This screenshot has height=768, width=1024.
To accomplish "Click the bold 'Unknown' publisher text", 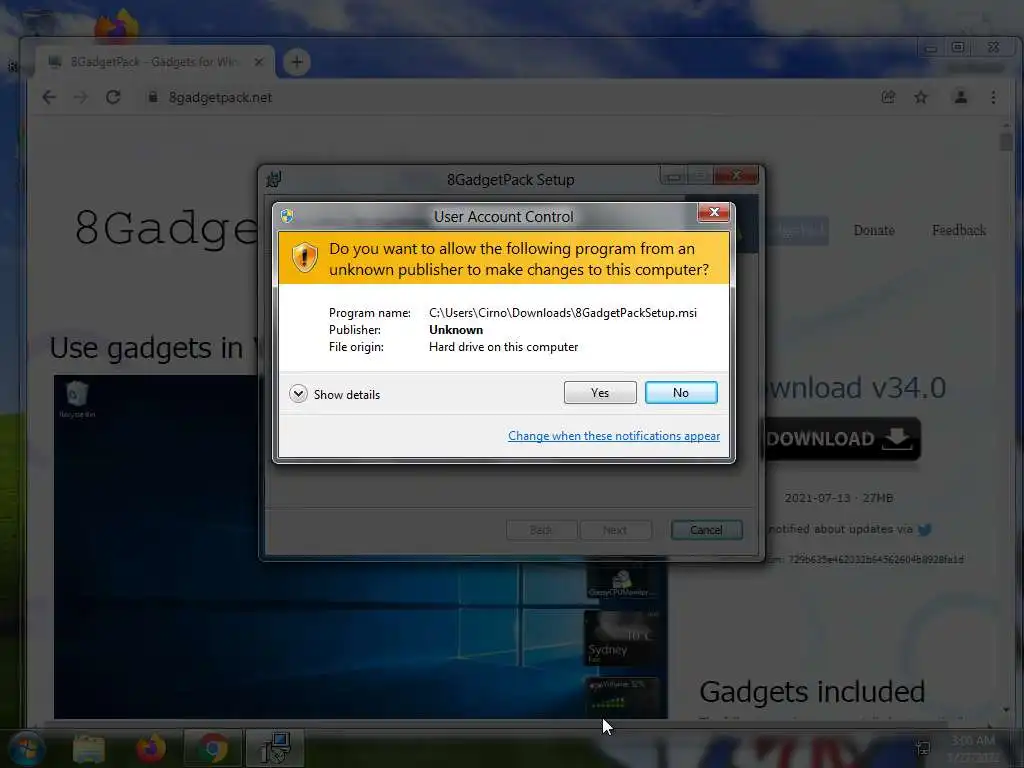I will pos(456,330).
